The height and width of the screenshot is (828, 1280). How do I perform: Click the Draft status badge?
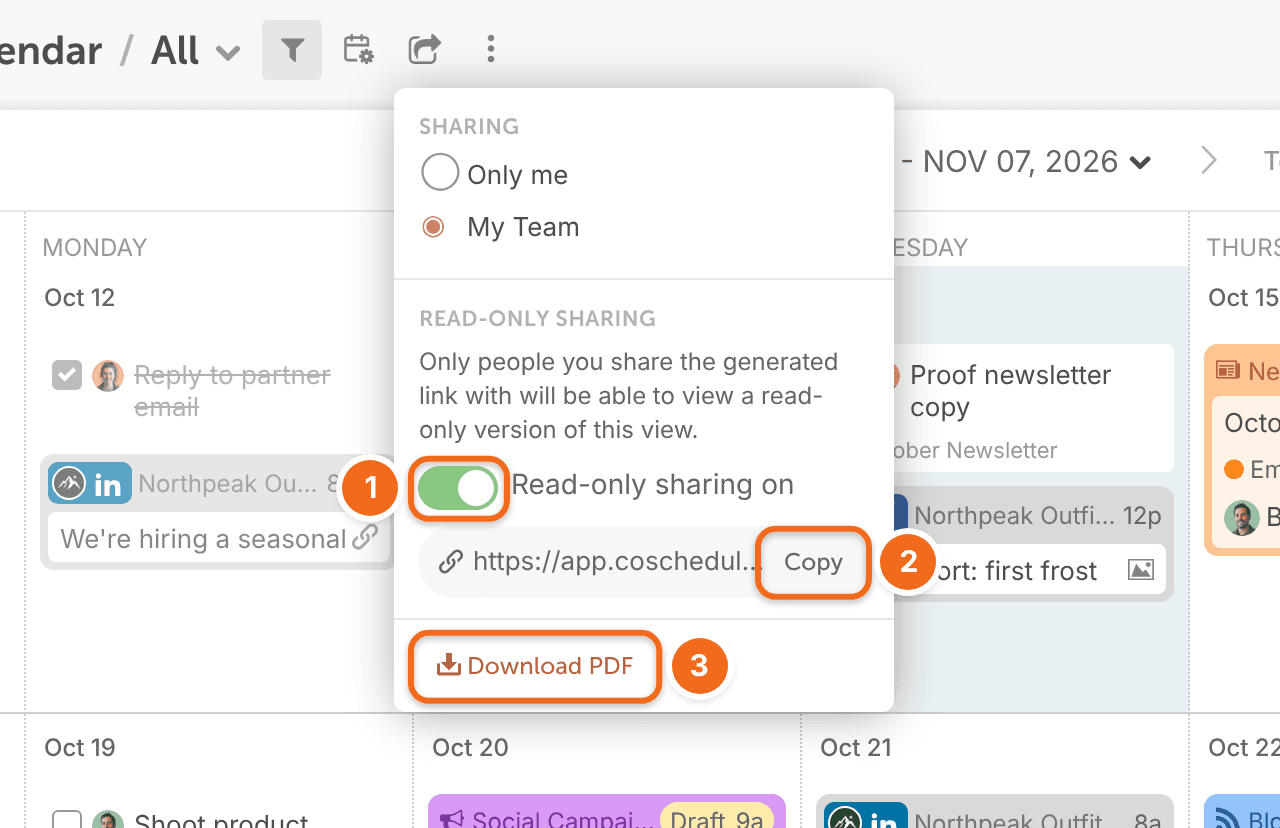[x=698, y=820]
